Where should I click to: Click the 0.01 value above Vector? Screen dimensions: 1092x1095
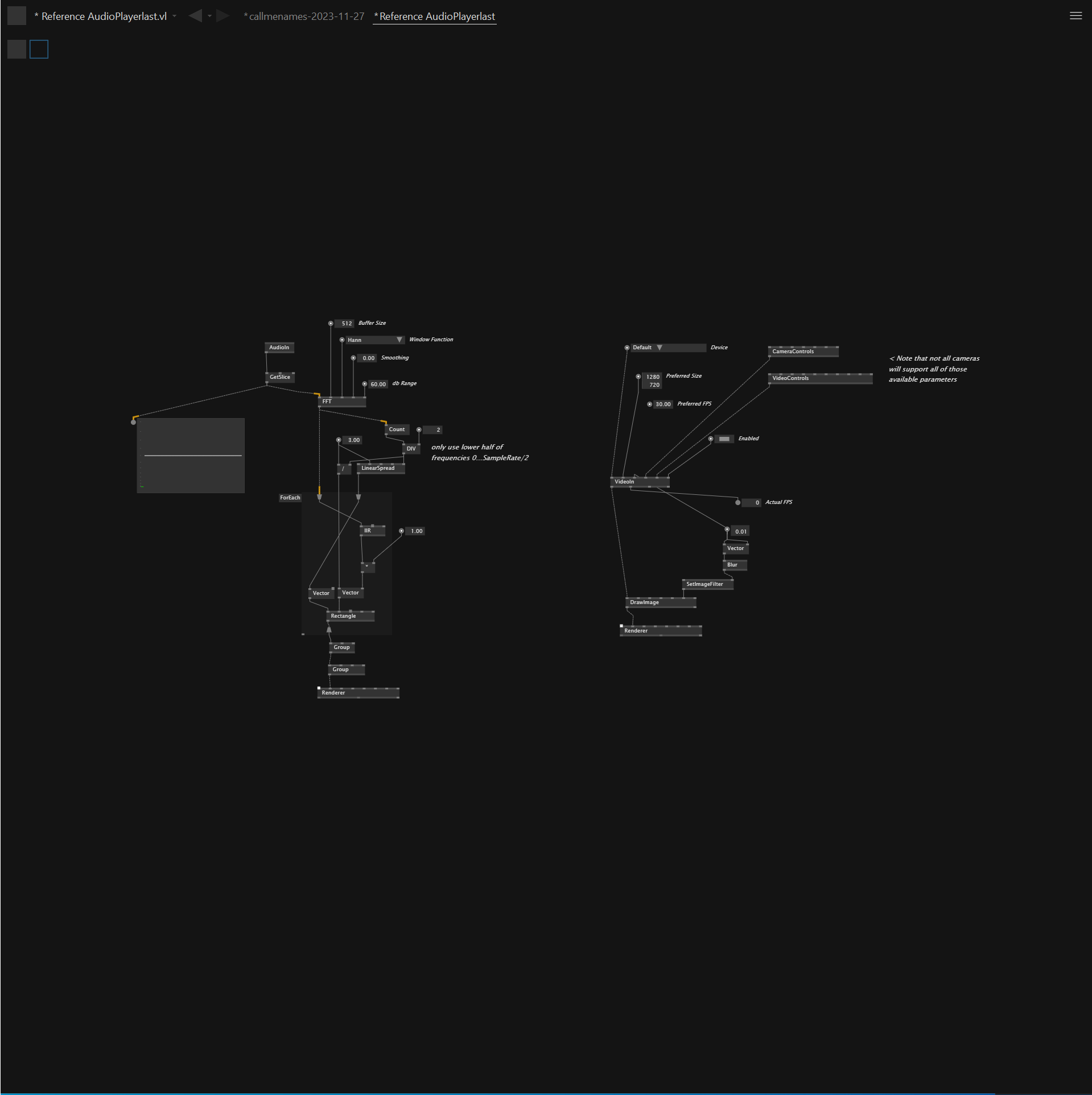[x=740, y=531]
